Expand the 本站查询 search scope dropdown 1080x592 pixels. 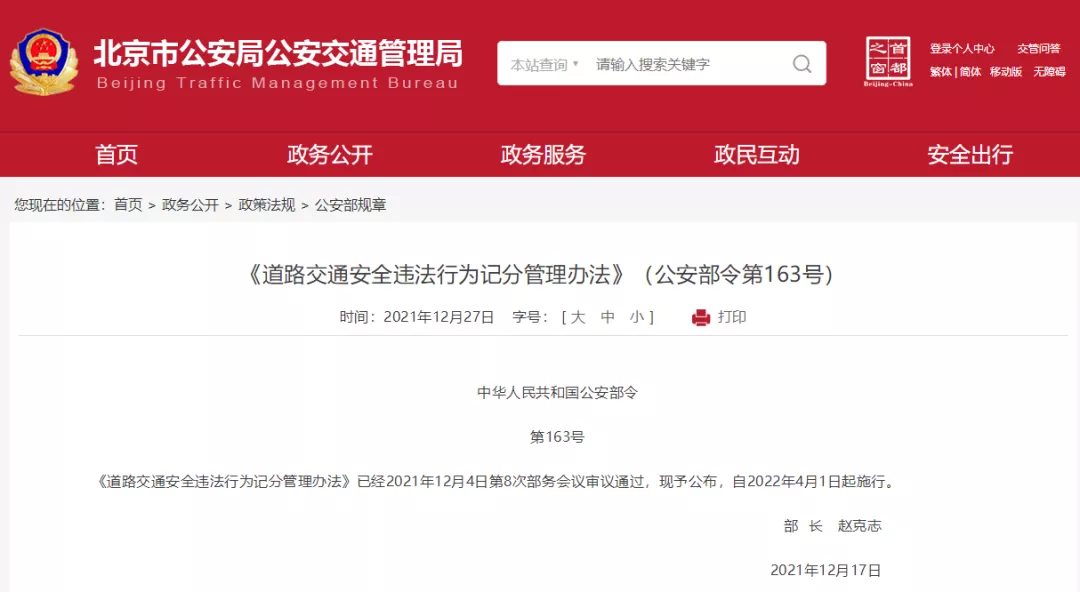(544, 65)
